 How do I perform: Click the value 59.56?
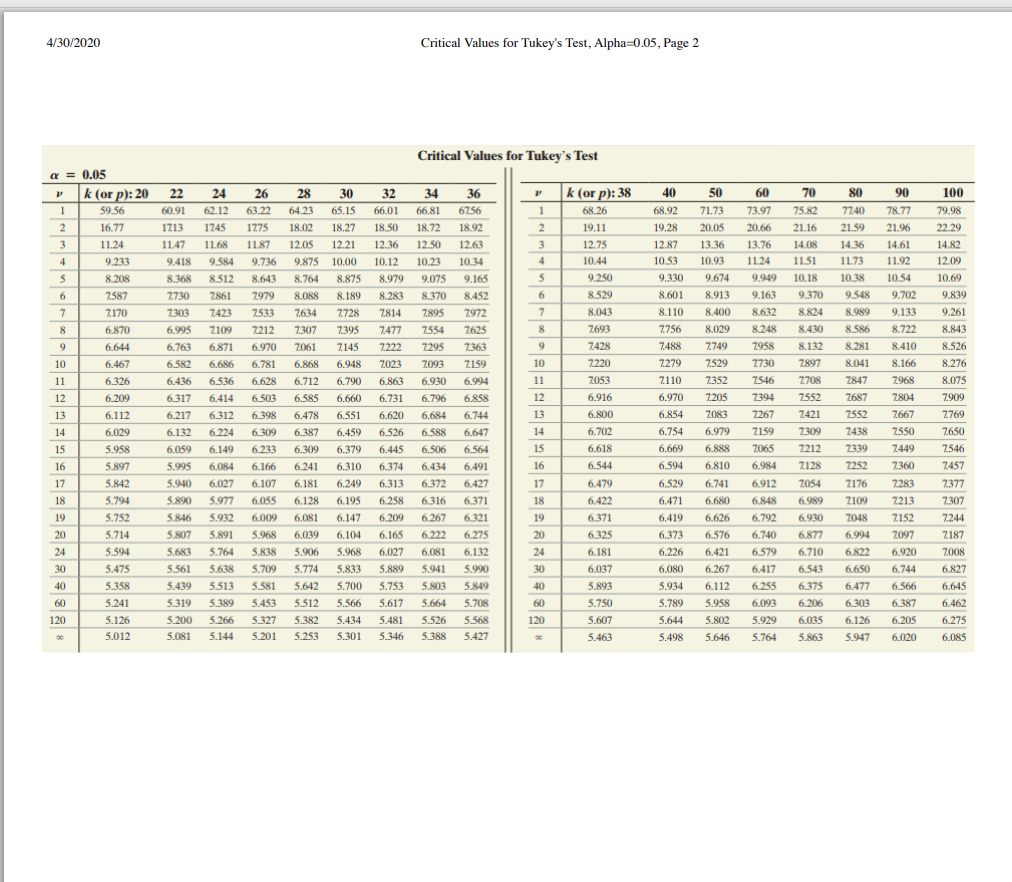[x=112, y=211]
